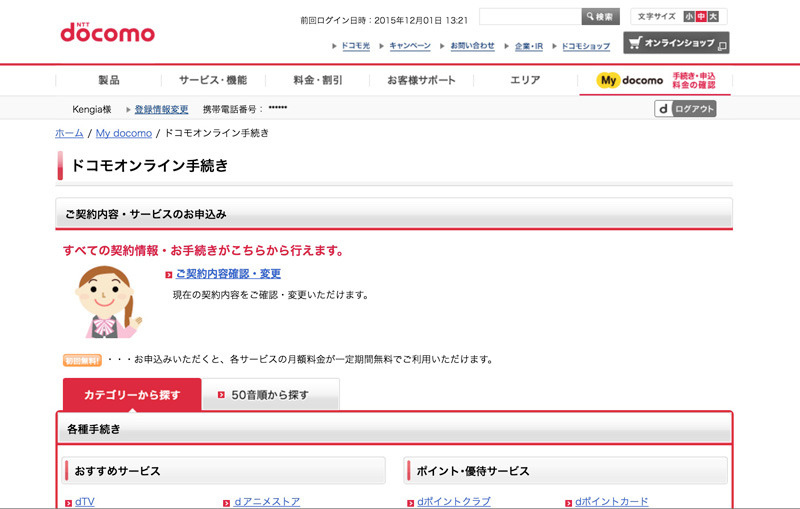Click the customer service girl illustration
800x509 pixels.
tap(108, 301)
